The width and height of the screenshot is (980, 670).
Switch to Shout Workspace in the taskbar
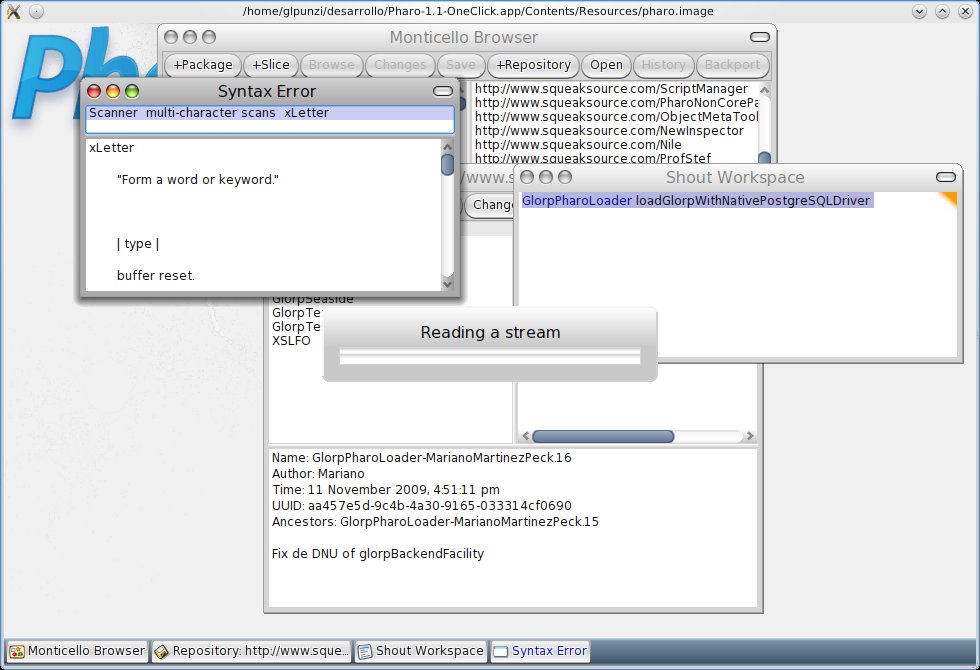(420, 651)
